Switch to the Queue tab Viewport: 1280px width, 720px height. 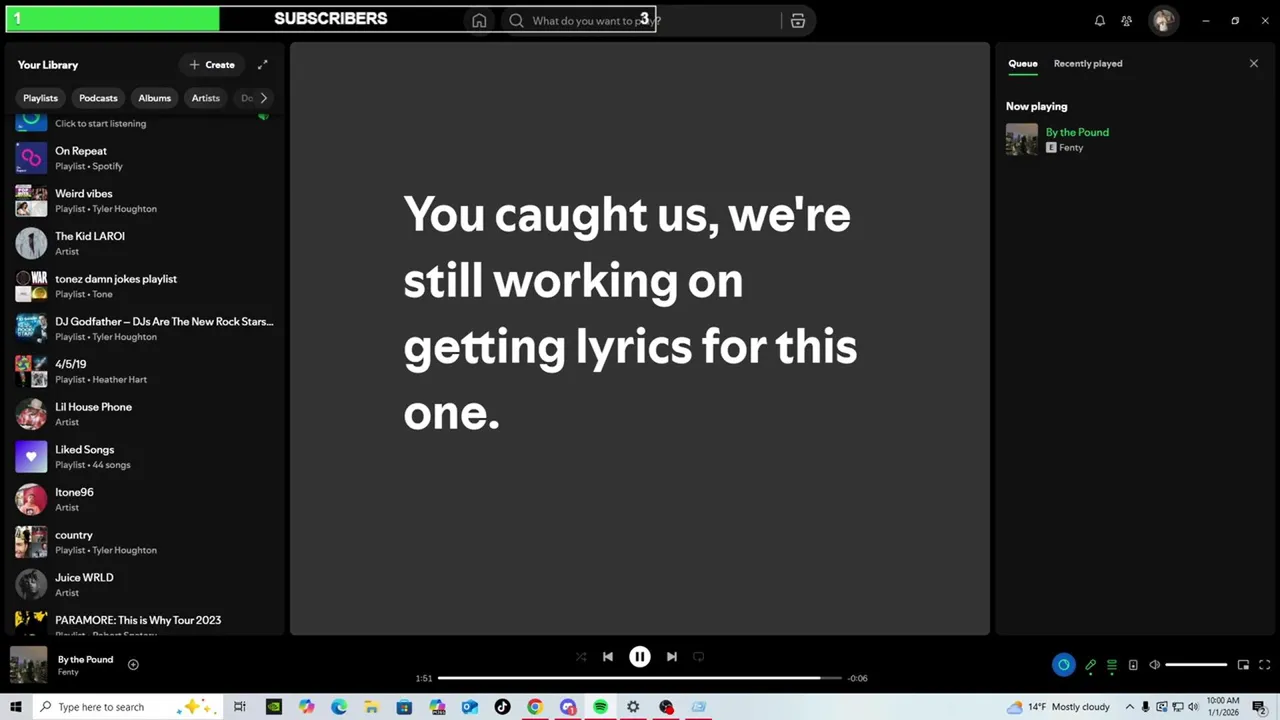(x=1022, y=64)
